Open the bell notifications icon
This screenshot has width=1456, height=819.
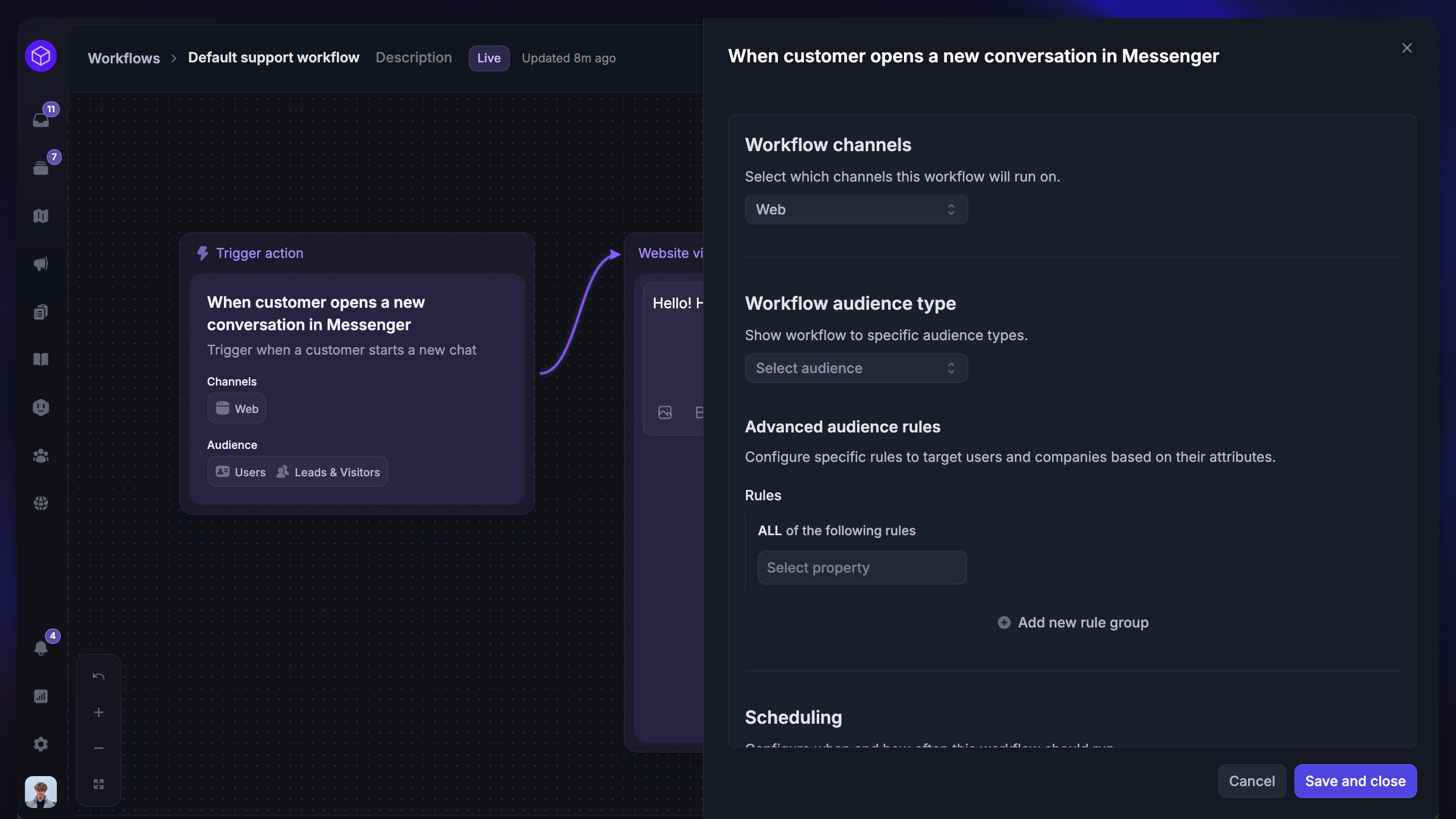pyautogui.click(x=41, y=648)
